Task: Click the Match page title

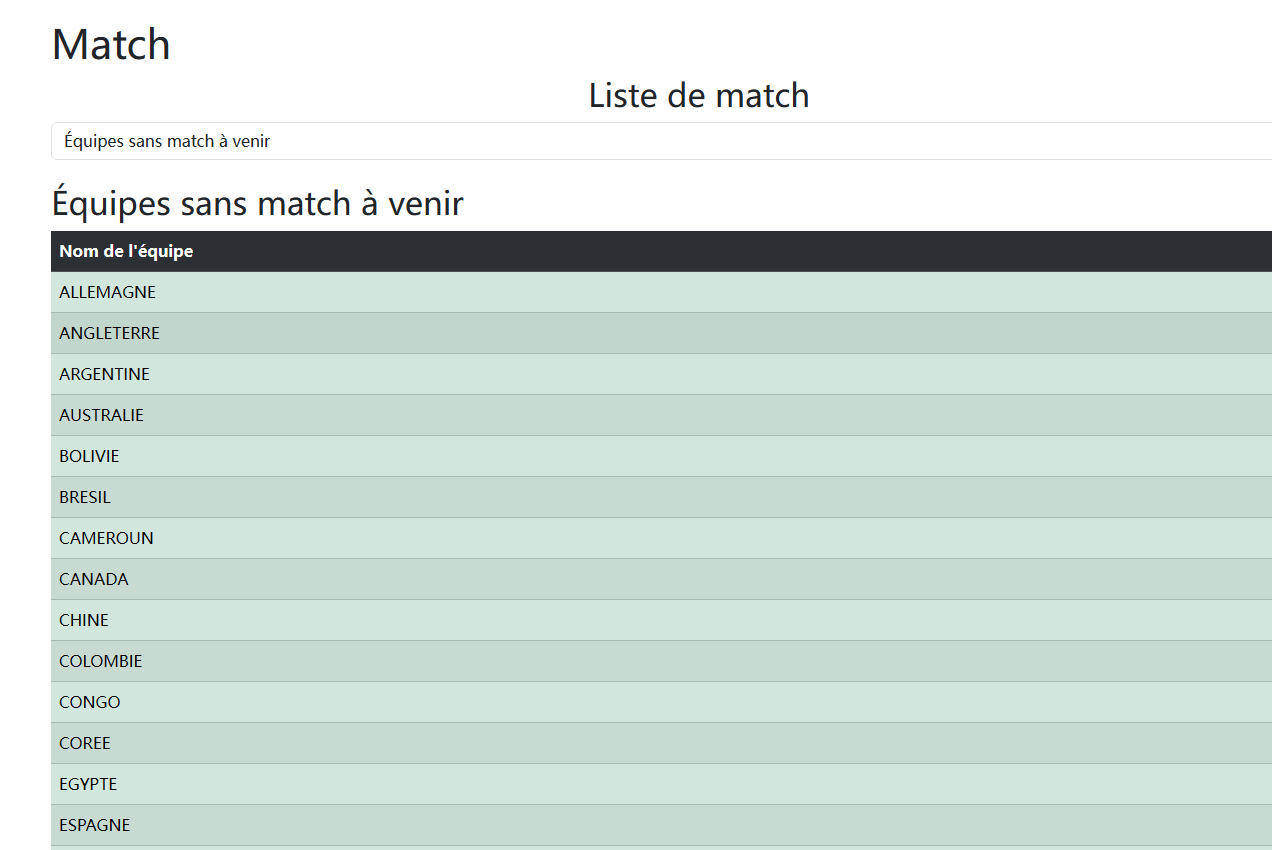Action: coord(111,45)
